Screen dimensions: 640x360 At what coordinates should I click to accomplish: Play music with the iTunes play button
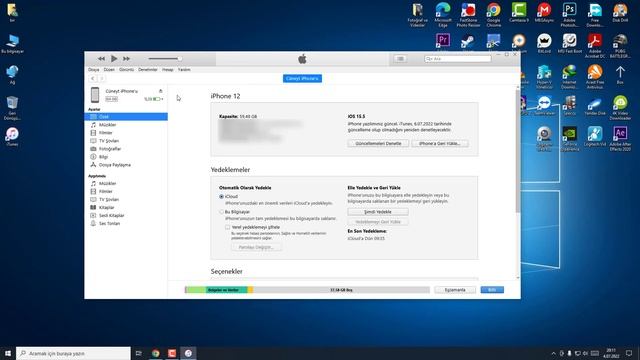point(114,59)
